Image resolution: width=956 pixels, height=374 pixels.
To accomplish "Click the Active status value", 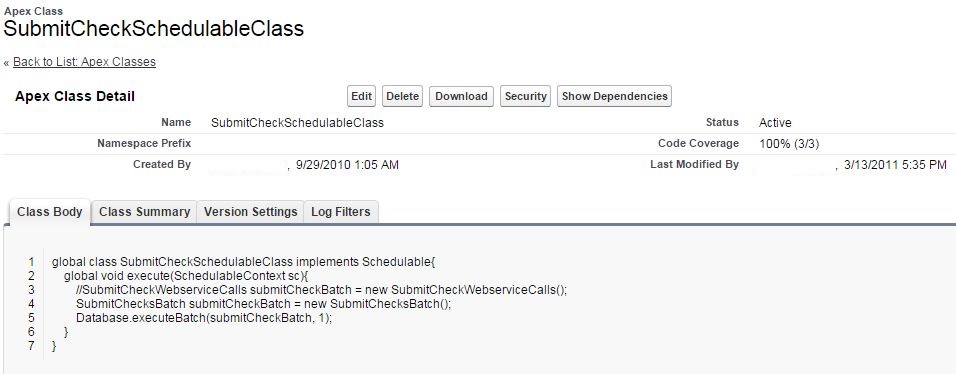I will (x=775, y=123).
